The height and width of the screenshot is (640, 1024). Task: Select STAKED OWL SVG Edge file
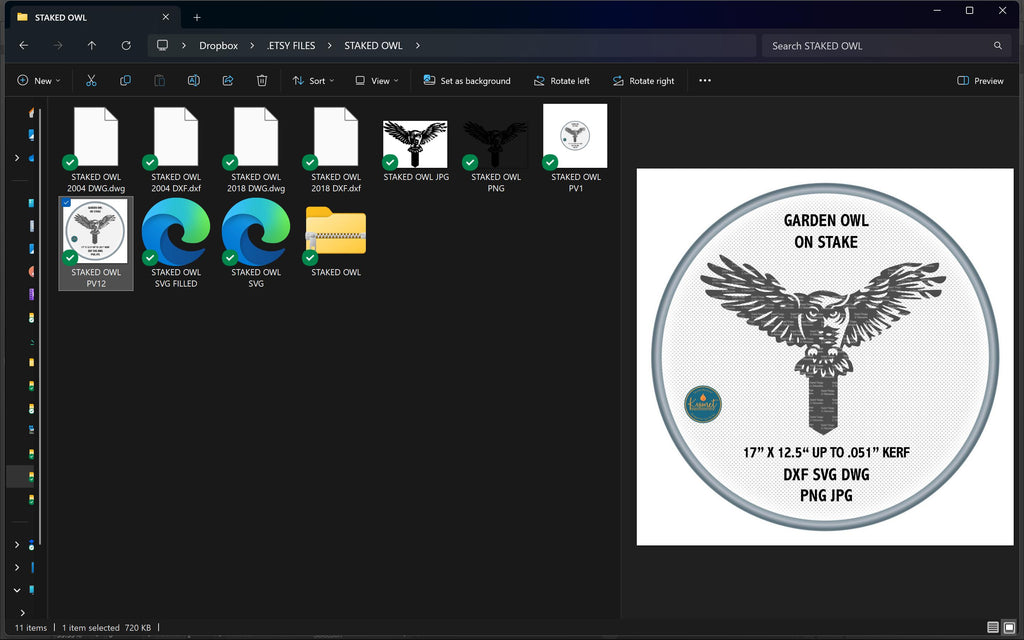256,243
